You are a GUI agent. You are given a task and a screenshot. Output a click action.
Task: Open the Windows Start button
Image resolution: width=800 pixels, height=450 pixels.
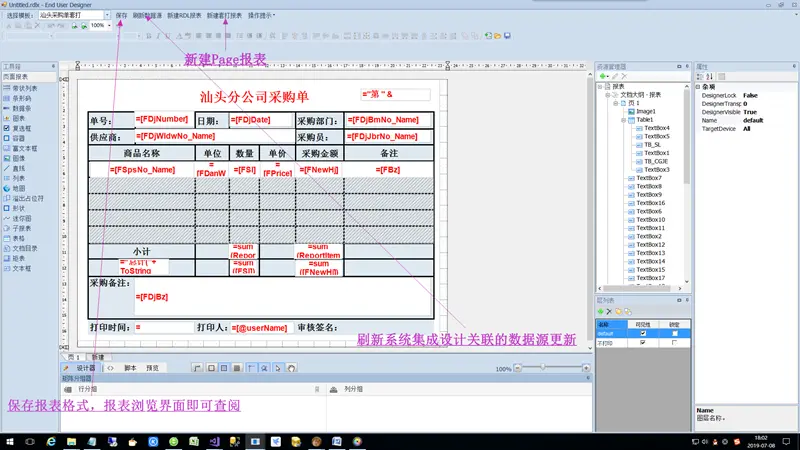point(10,441)
